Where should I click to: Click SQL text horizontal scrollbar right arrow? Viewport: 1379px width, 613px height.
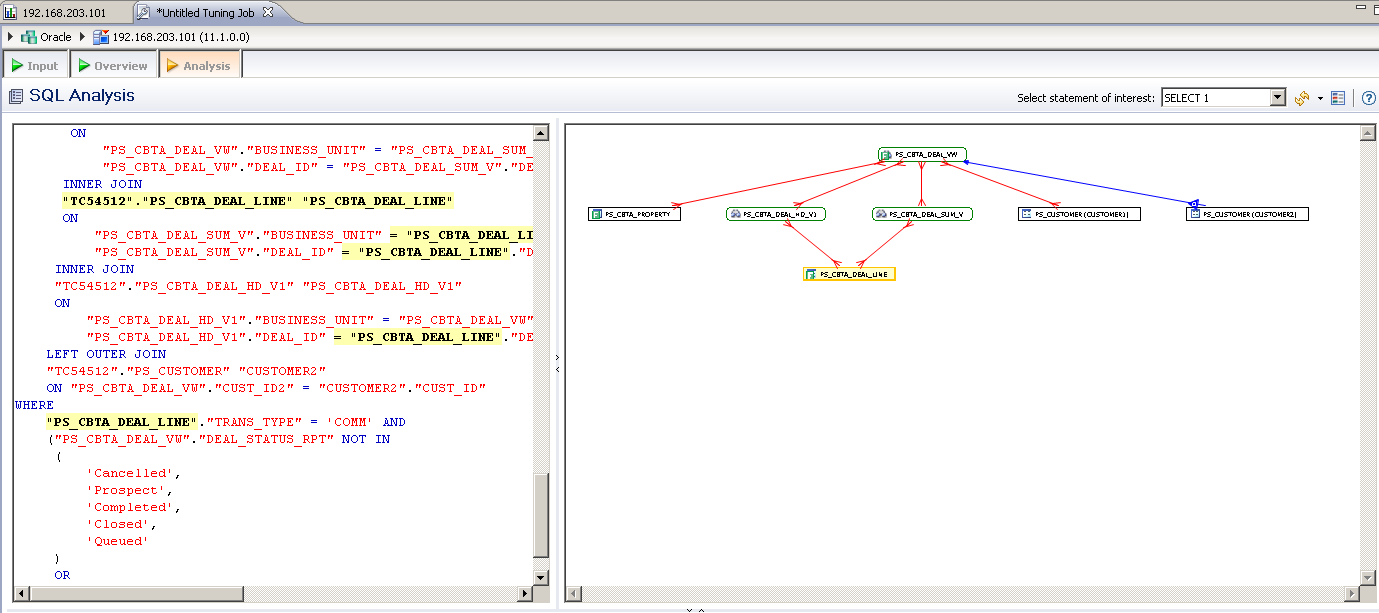524,594
